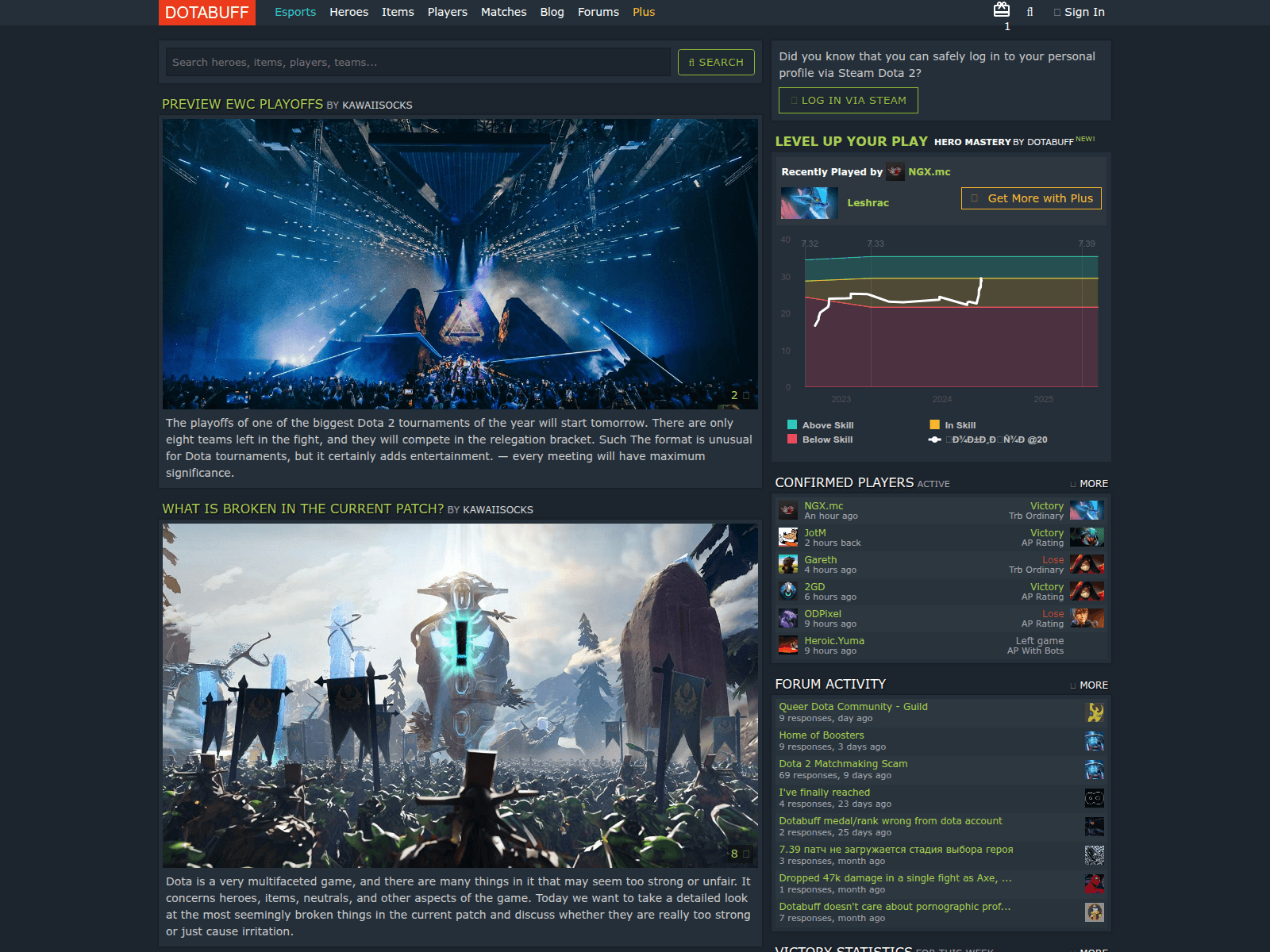Image resolution: width=1270 pixels, height=952 pixels.
Task: Open What Is Broken in Current Patch title
Action: tap(302, 509)
